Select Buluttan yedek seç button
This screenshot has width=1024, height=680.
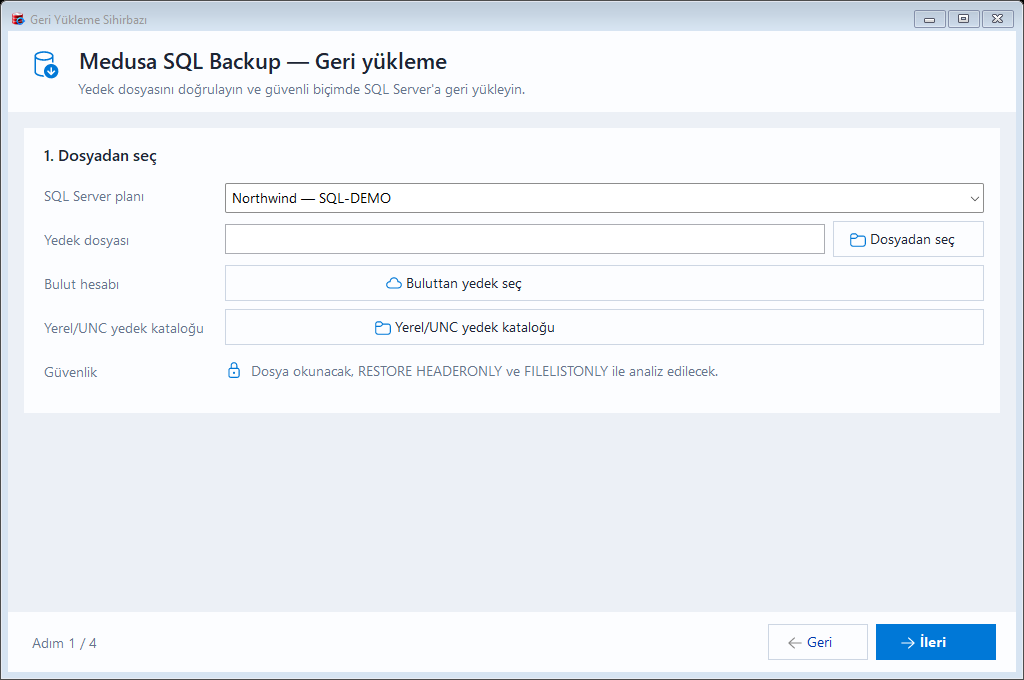point(604,283)
